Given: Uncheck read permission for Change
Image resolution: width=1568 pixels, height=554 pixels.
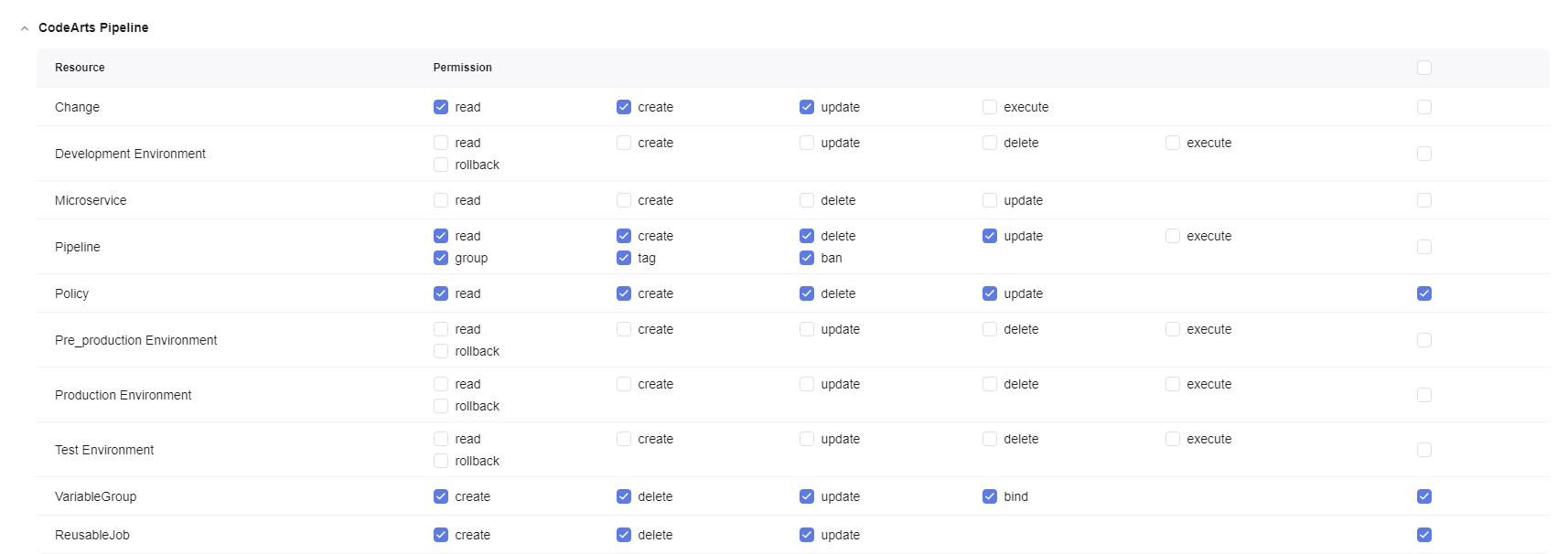Looking at the screenshot, I should (441, 107).
